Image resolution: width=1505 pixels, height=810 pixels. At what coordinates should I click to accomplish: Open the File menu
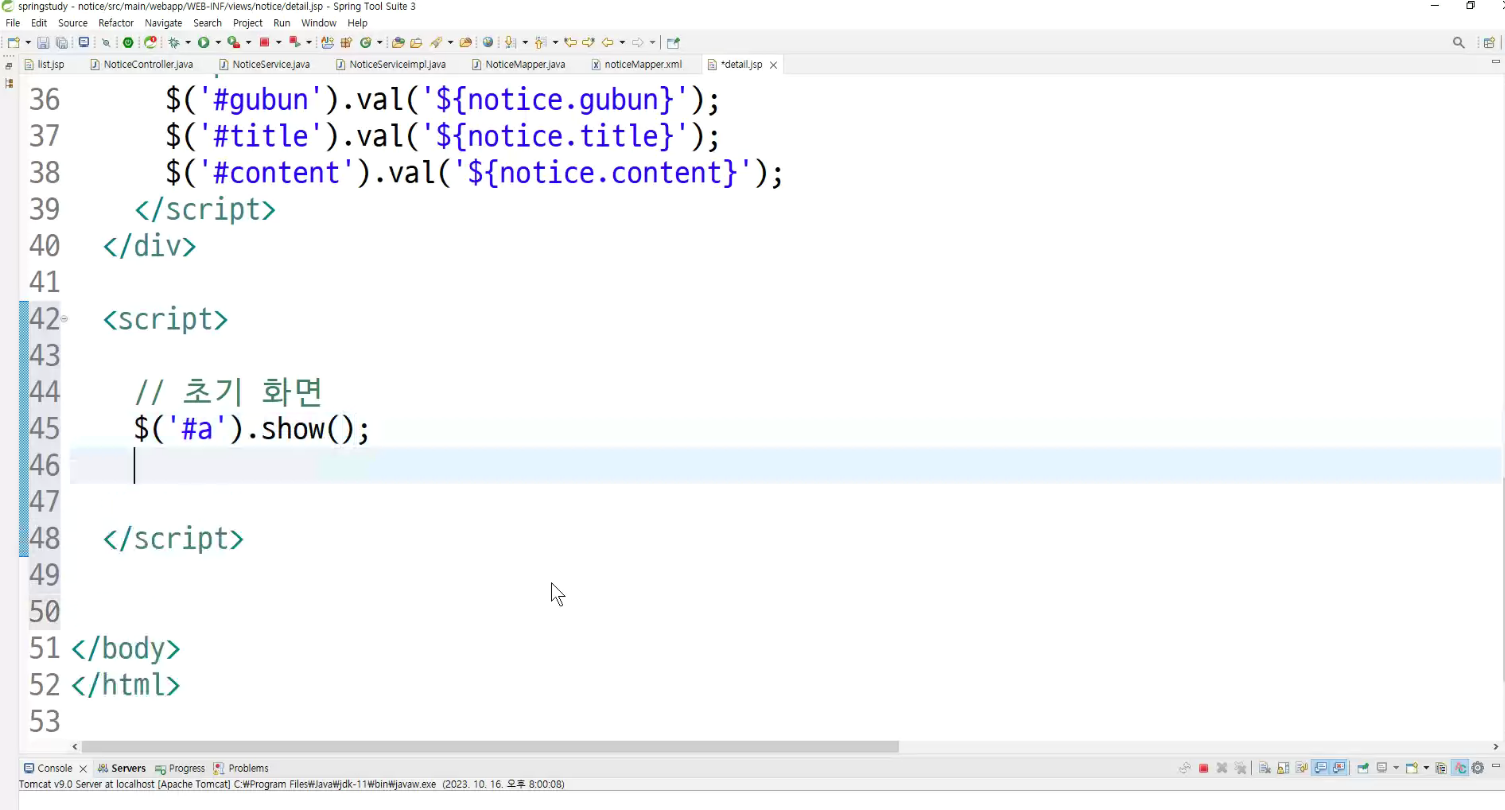pos(13,23)
